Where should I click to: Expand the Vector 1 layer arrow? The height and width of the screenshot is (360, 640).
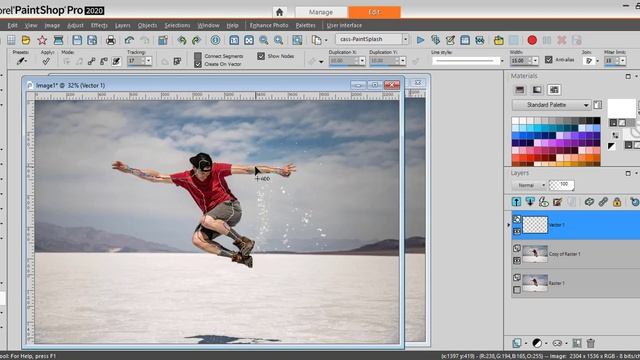point(509,225)
